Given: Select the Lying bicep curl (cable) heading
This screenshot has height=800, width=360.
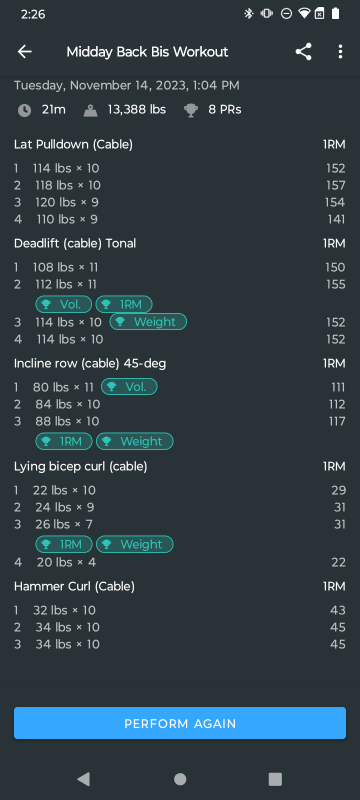Looking at the screenshot, I should tap(81, 466).
